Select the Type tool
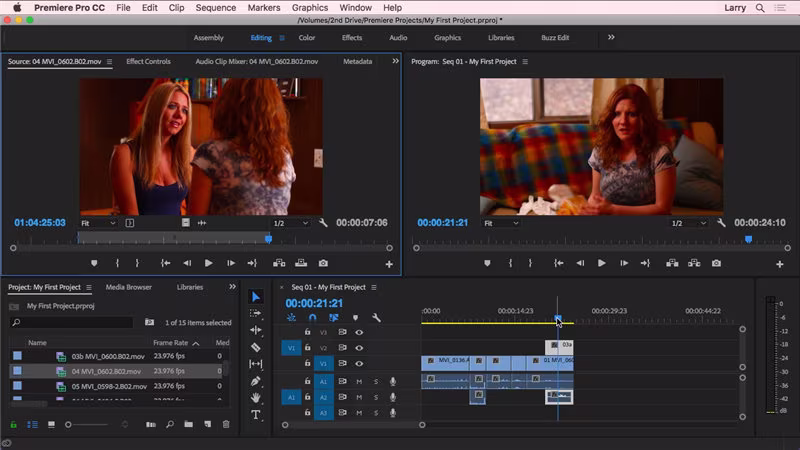 [255, 415]
